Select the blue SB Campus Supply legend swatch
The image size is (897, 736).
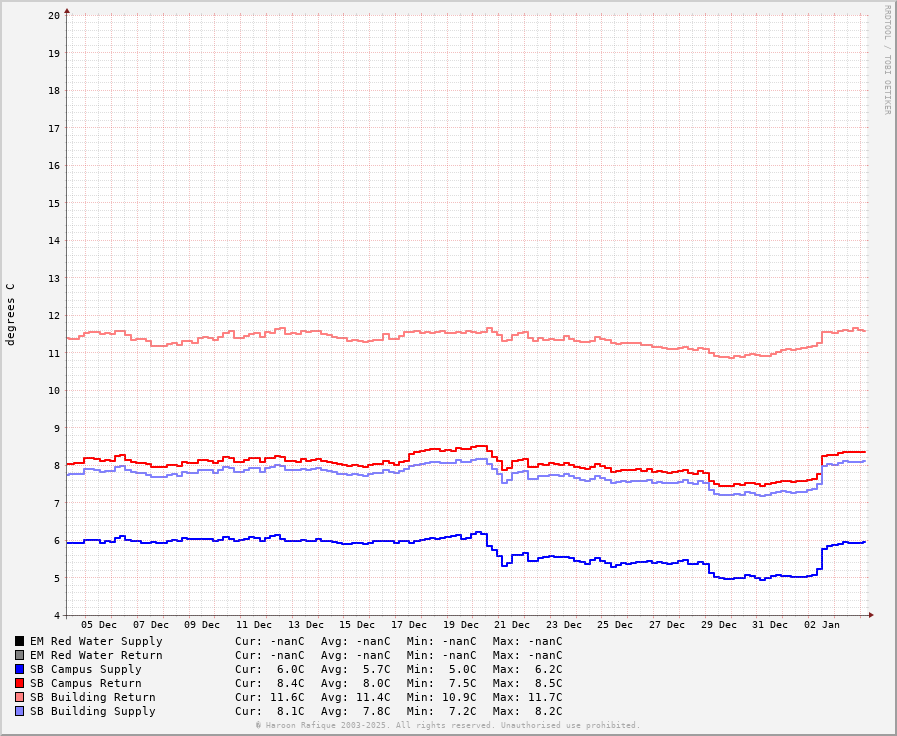click(x=19, y=669)
